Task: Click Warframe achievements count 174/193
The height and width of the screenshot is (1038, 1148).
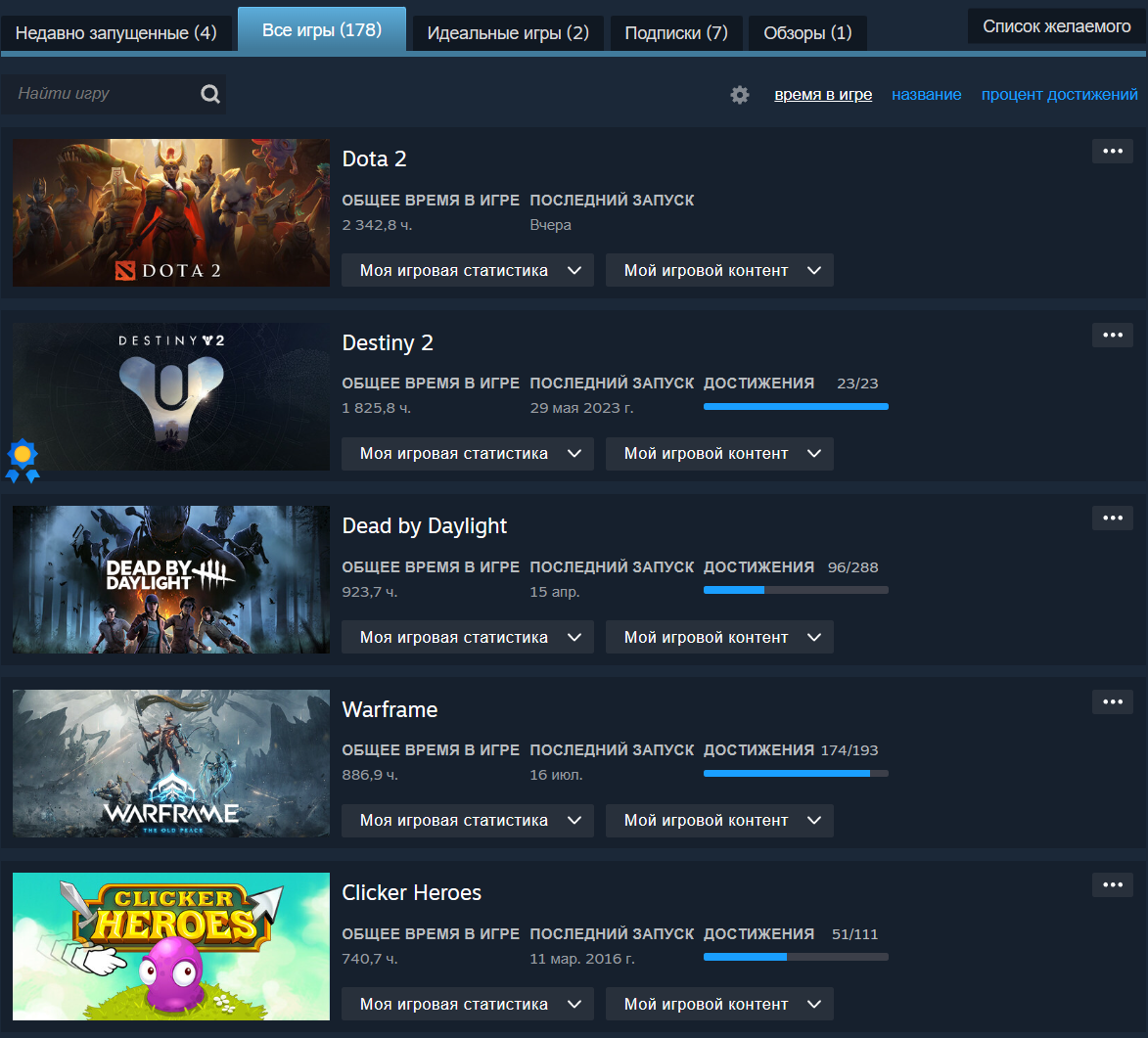Action: point(850,750)
